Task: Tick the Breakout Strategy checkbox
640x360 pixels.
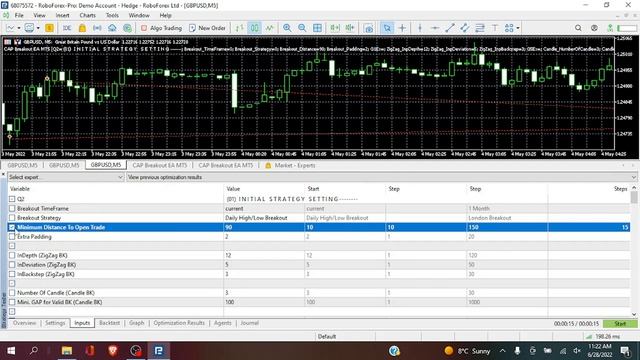Action: click(12, 218)
